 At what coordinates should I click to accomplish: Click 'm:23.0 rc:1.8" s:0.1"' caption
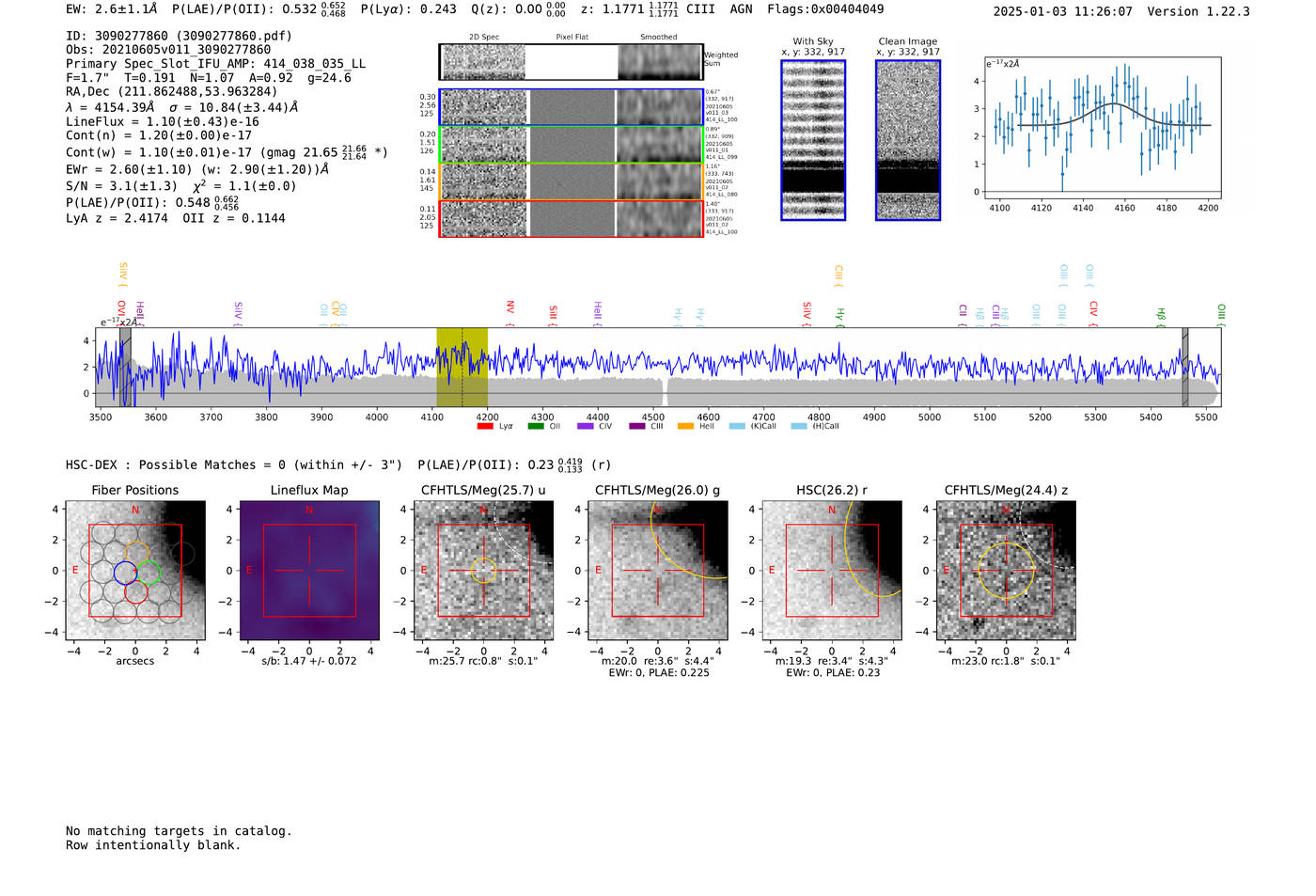(x=1006, y=661)
